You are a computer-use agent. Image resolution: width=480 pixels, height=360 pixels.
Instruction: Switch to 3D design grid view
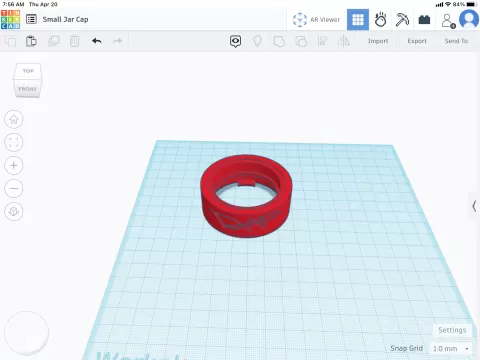pos(358,20)
